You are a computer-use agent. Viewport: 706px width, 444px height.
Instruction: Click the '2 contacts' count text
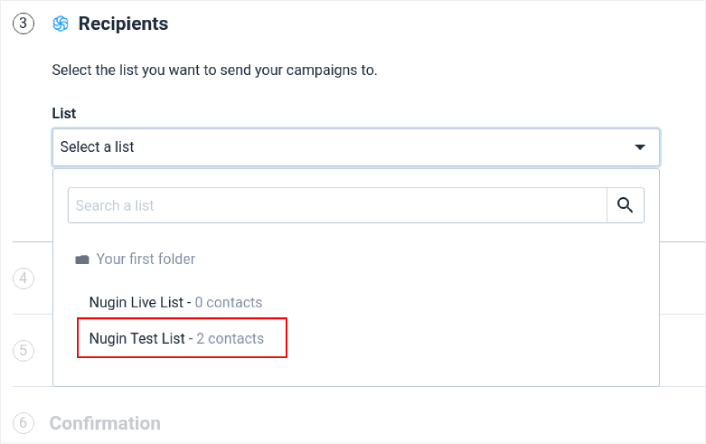pyautogui.click(x=230, y=339)
